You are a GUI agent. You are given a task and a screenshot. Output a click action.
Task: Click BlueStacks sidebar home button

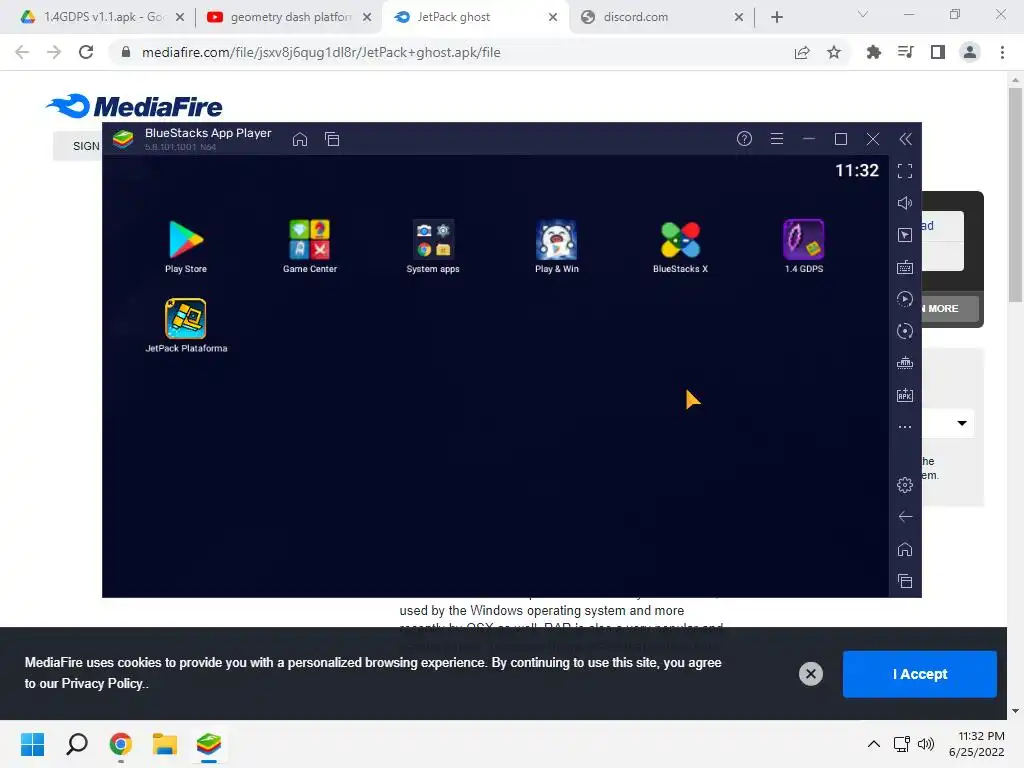coord(904,549)
